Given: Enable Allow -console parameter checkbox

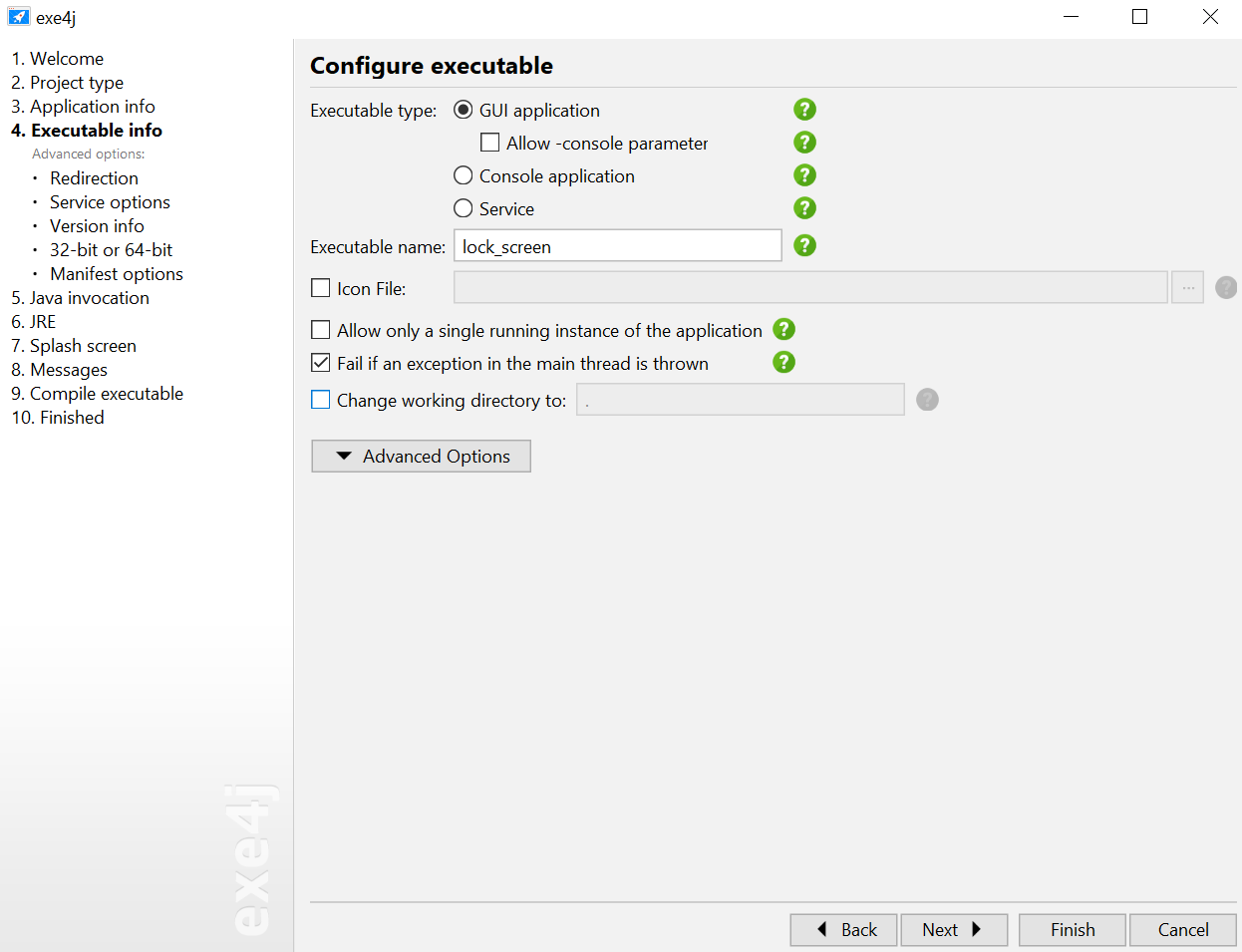Looking at the screenshot, I should pos(490,143).
